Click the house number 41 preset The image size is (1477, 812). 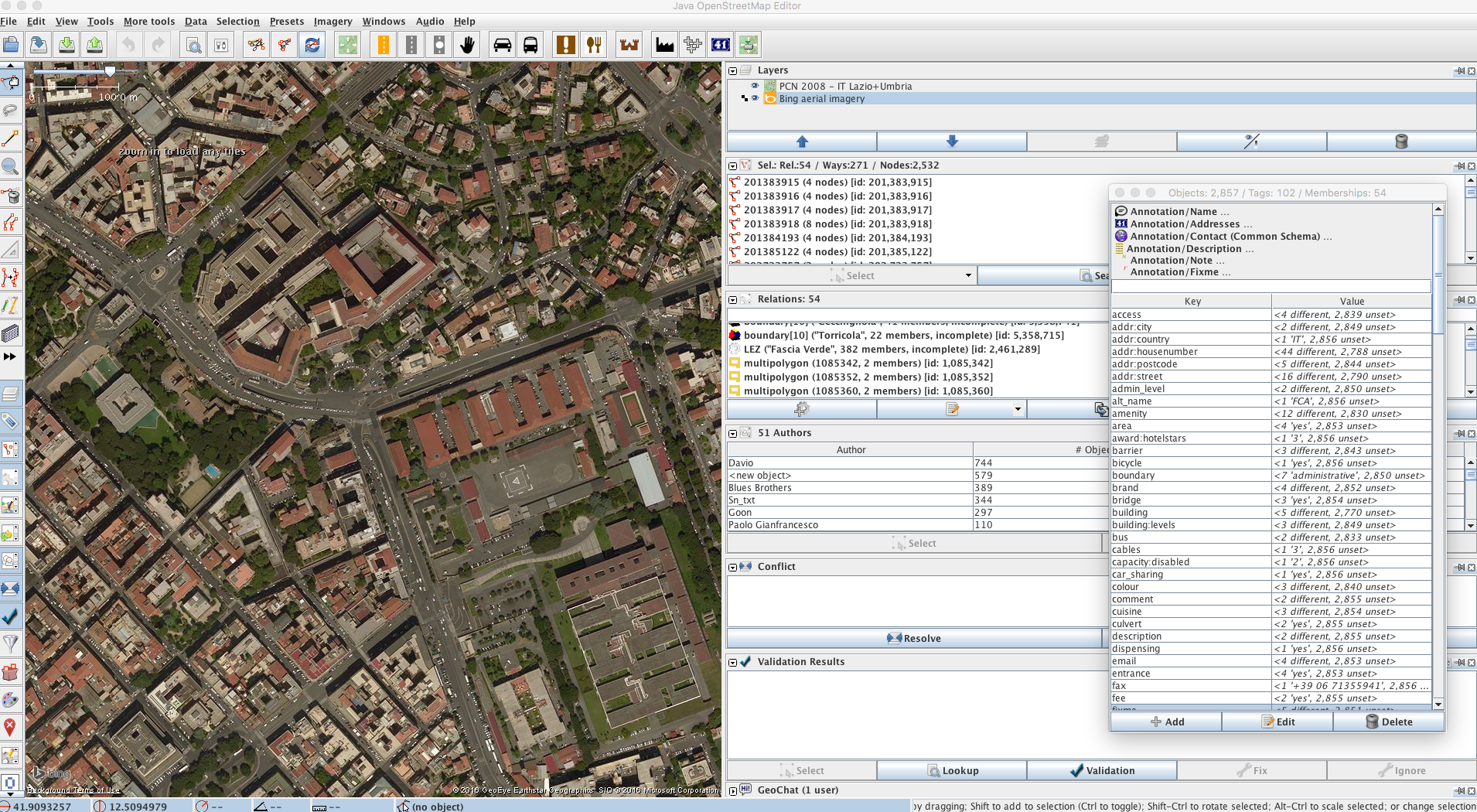pyautogui.click(x=721, y=45)
